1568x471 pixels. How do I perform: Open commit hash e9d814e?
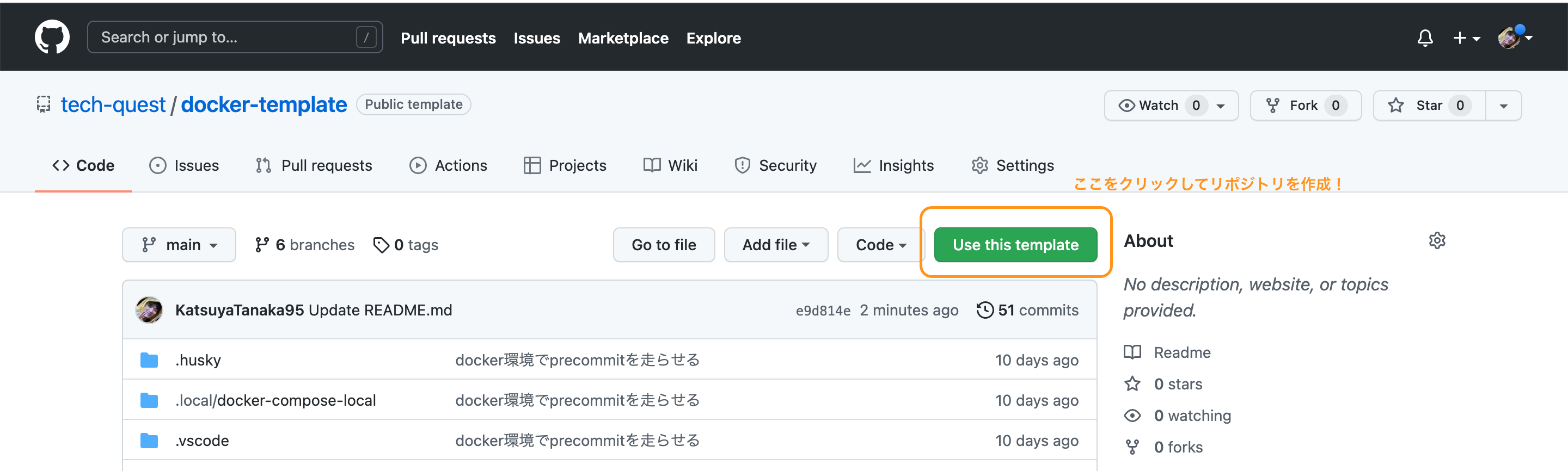tap(823, 311)
